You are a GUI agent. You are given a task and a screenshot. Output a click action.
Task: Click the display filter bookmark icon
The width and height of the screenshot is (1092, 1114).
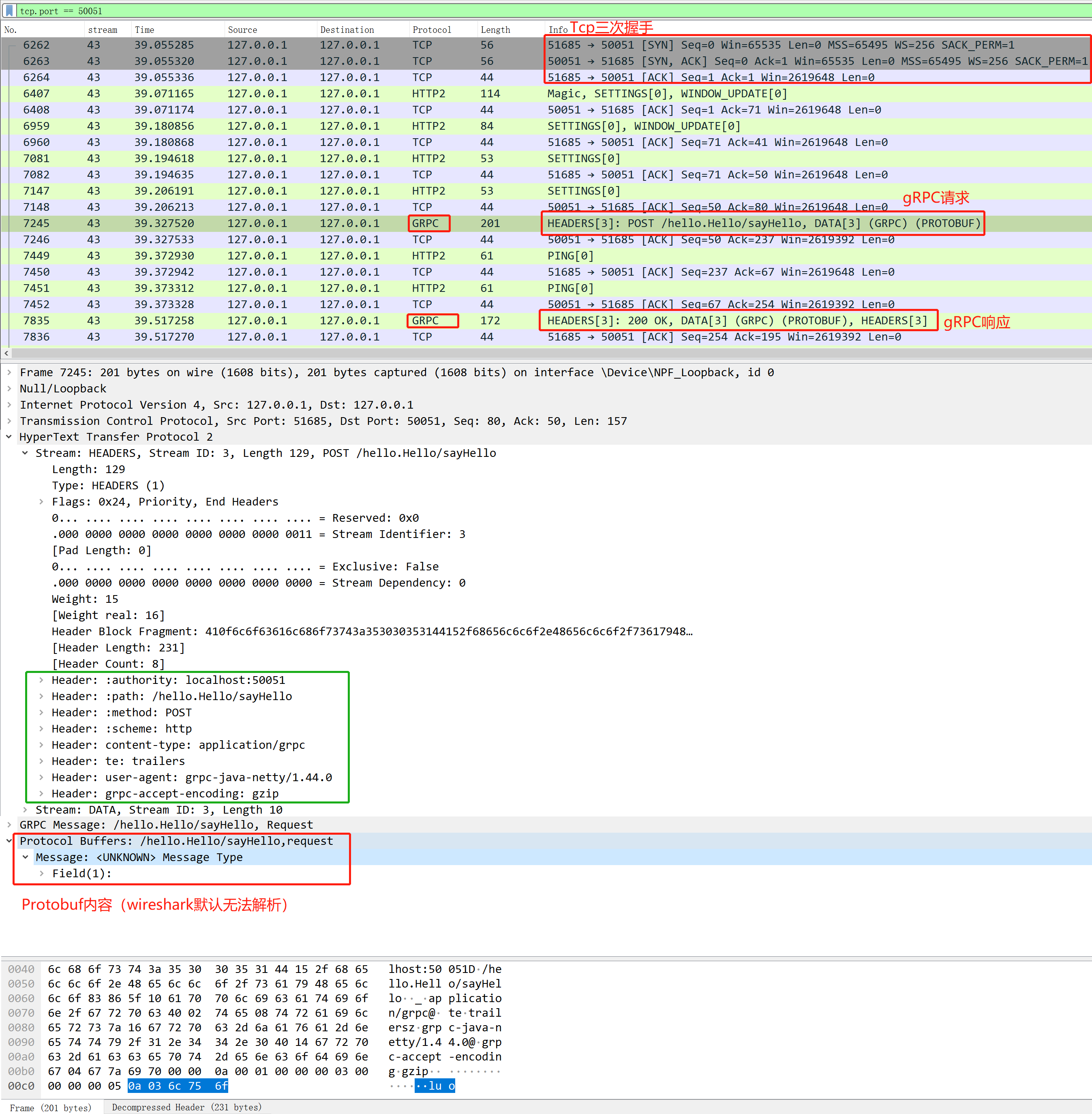9,10
